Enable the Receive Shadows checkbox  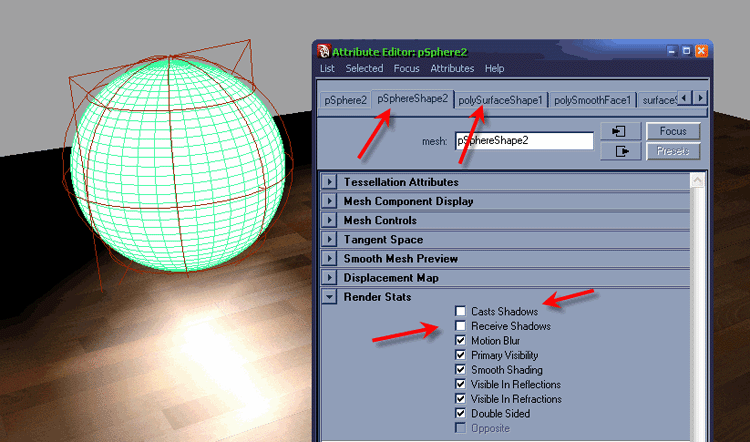click(x=461, y=326)
